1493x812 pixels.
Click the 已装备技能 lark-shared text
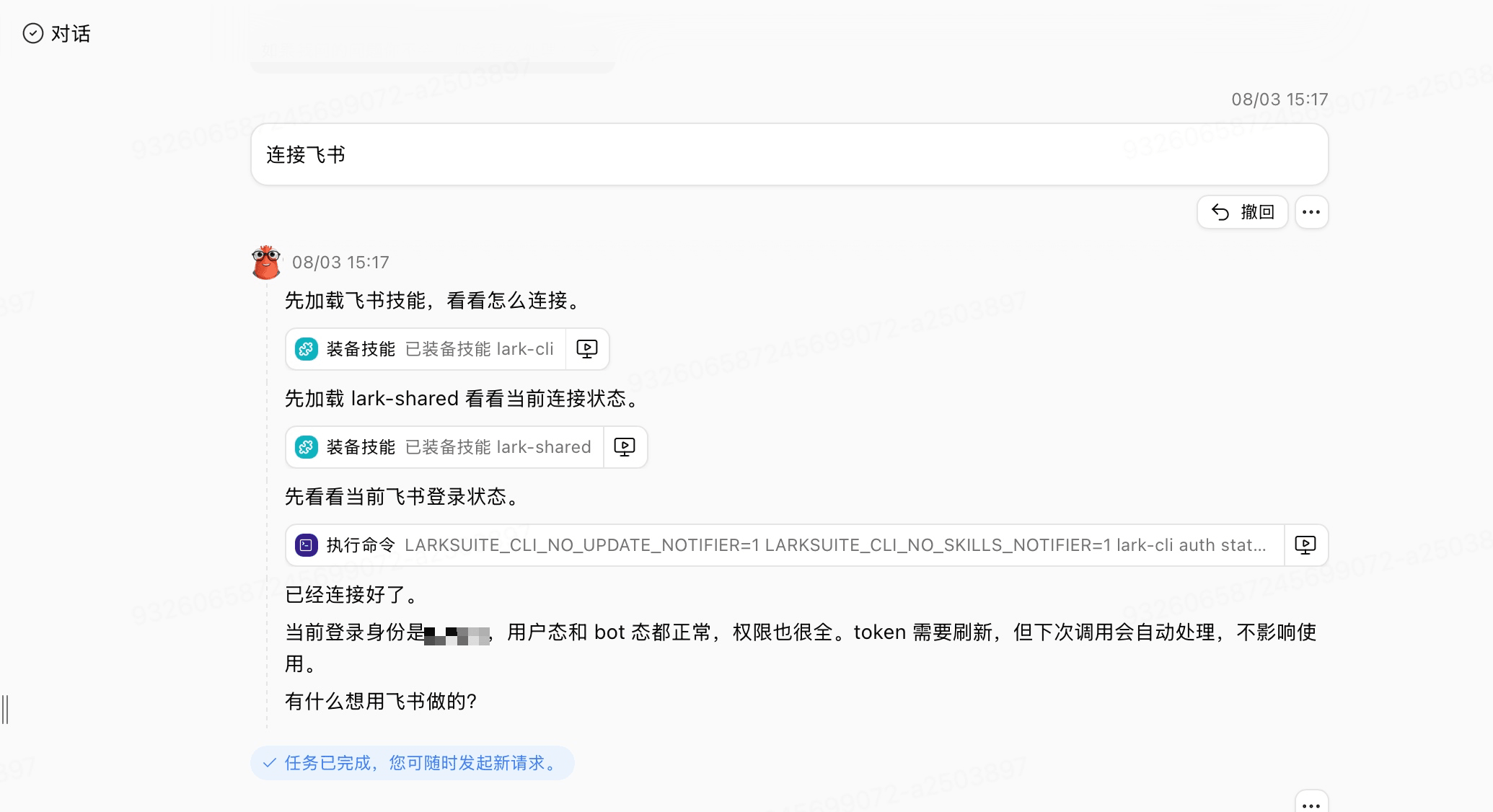(x=498, y=447)
